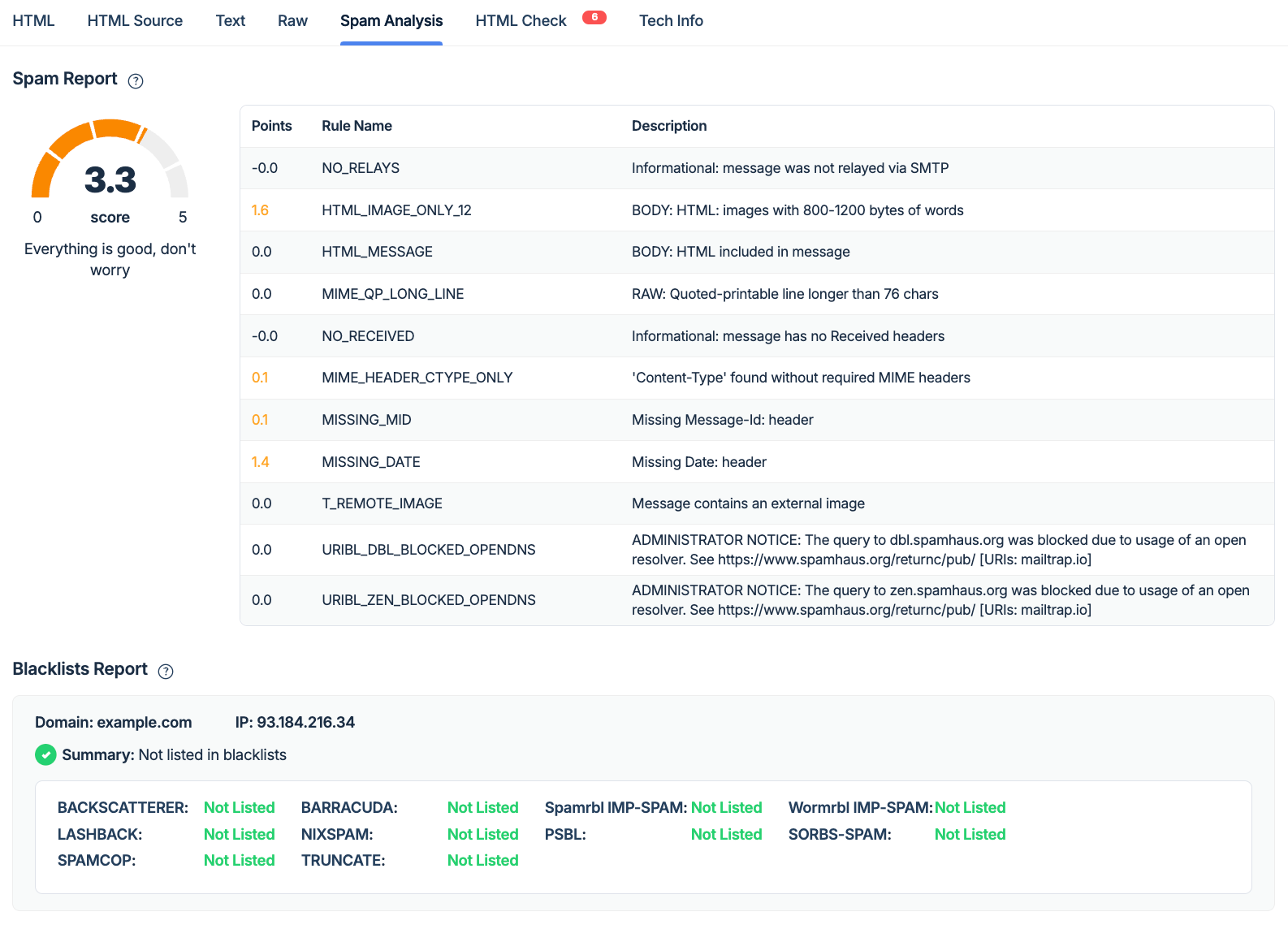This screenshot has height=942, width=1288.
Task: Click the Description column header
Action: 669,126
